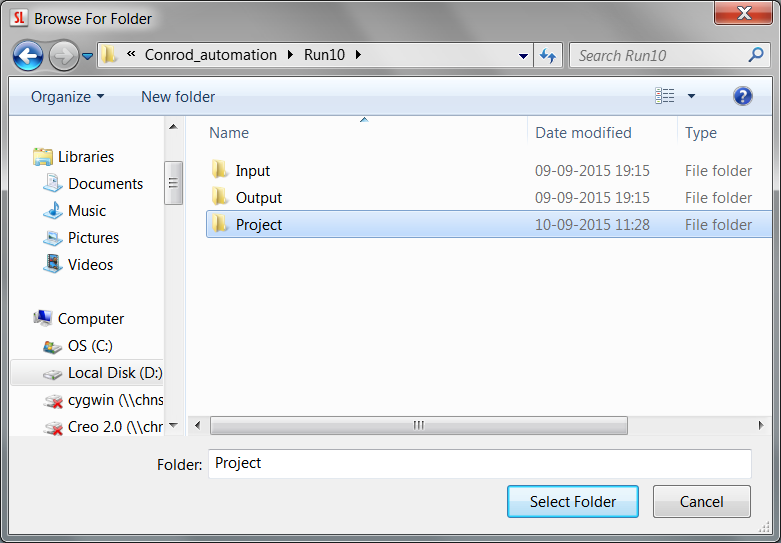Open Pictures library

[93, 238]
